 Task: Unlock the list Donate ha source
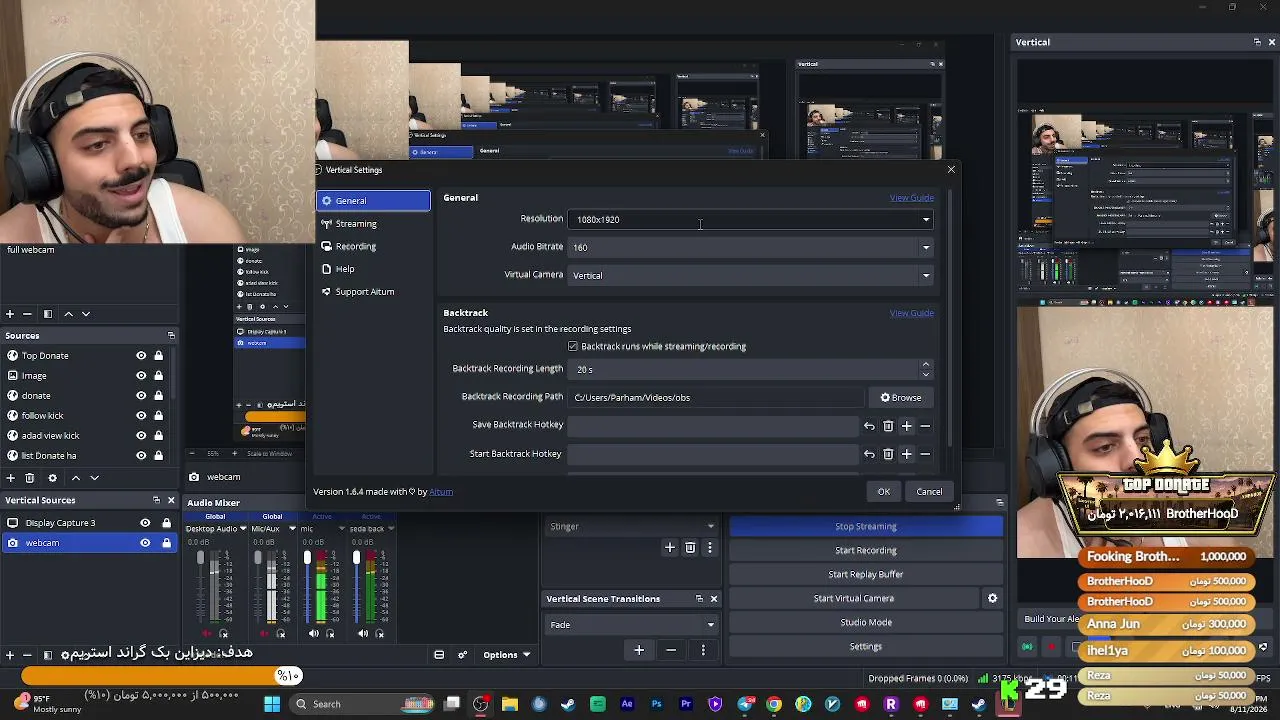coord(158,456)
